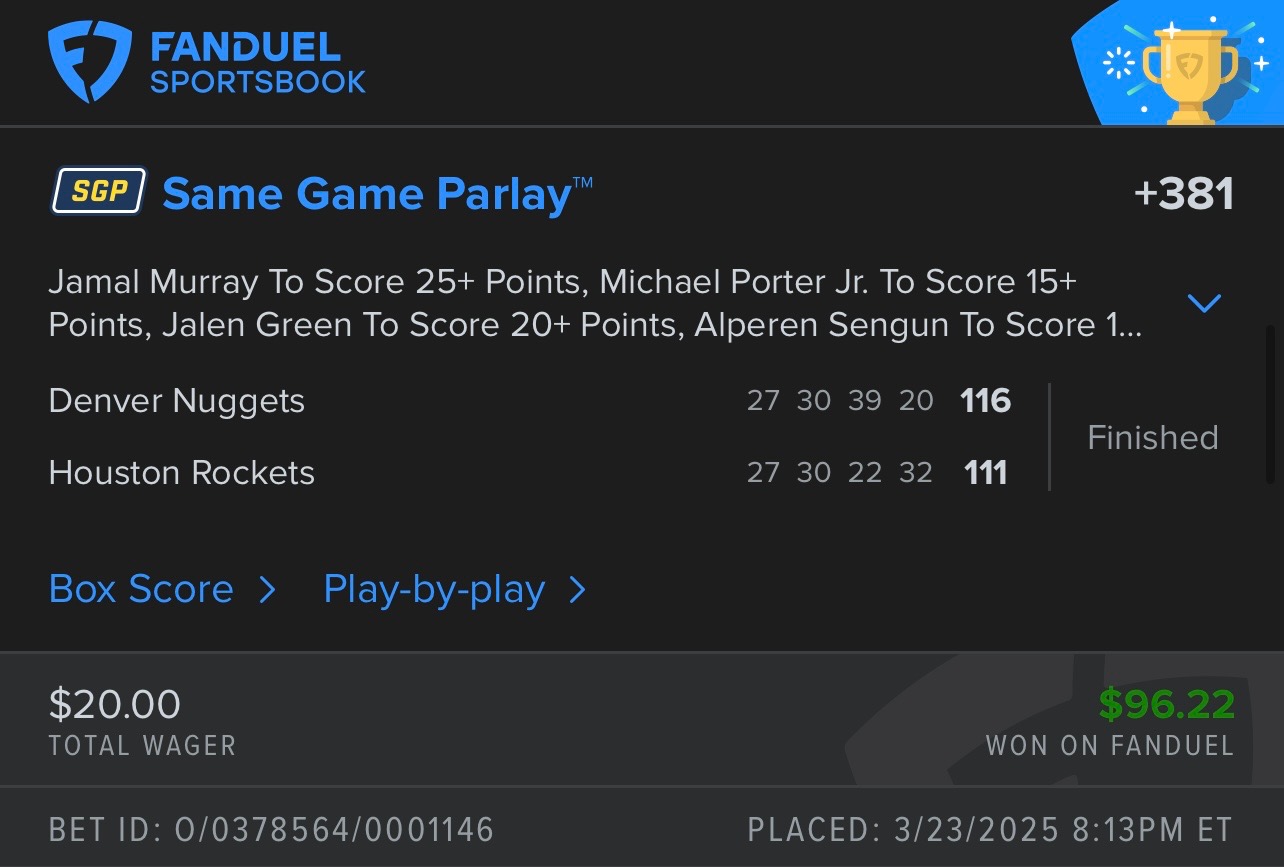Click the $96.22 winnings amount
This screenshot has height=867, width=1284.
tap(1166, 704)
